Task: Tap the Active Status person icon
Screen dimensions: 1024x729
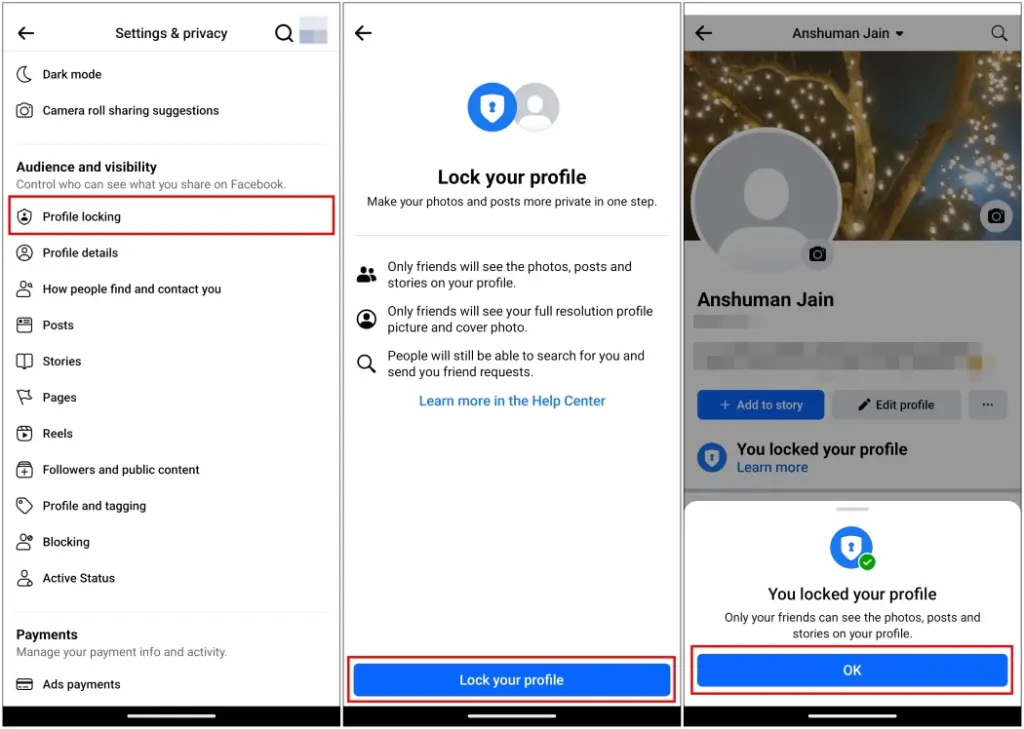Action: [x=24, y=578]
